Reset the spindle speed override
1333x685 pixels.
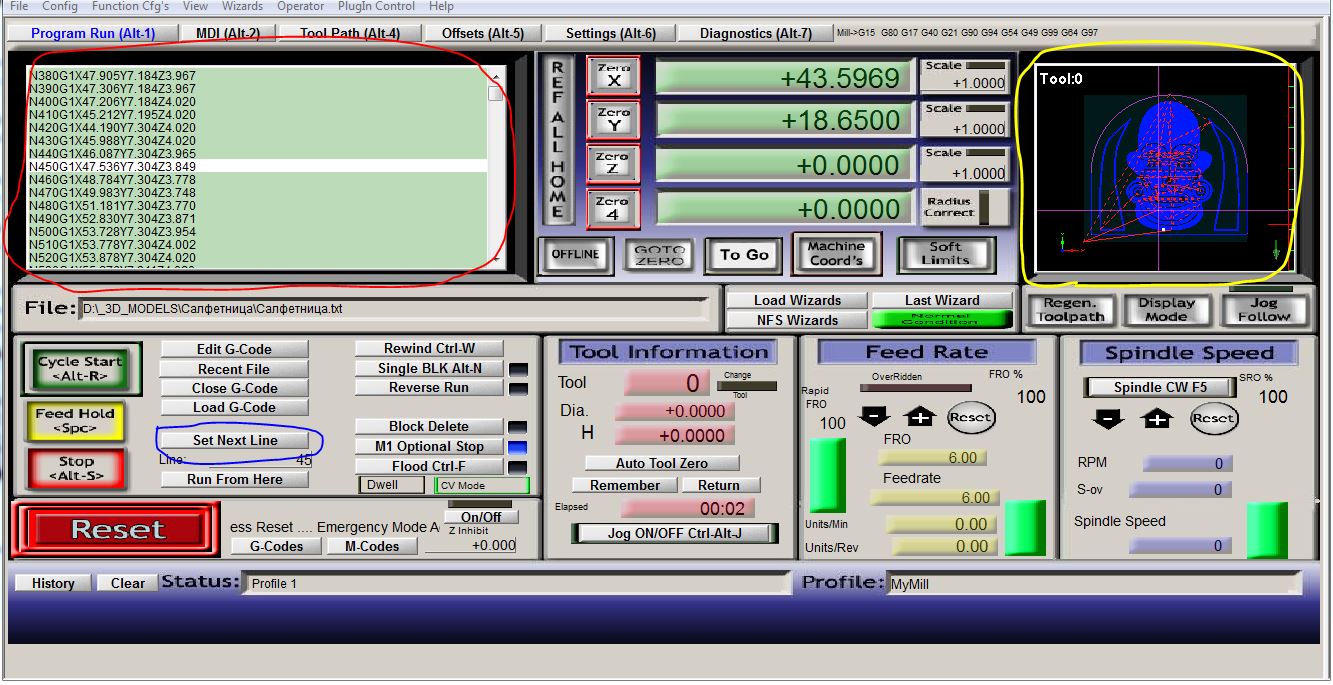coord(1213,419)
